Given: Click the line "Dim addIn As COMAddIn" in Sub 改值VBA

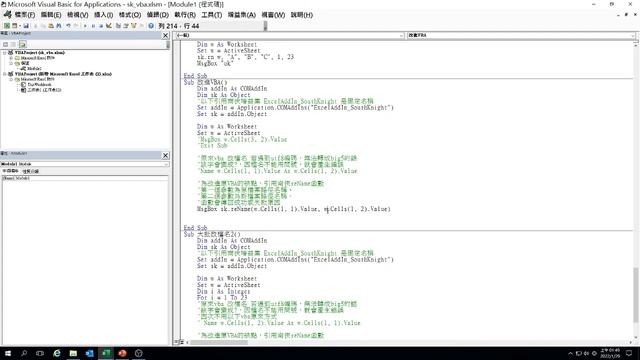Looking at the screenshot, I should 232,89.
